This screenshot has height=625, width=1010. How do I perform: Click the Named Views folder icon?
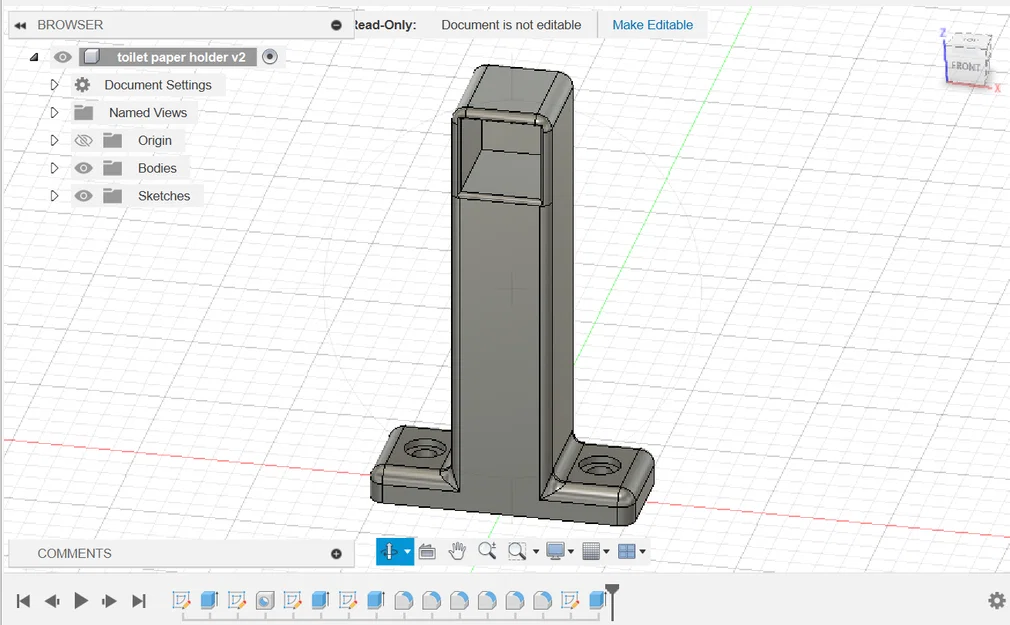(x=83, y=113)
